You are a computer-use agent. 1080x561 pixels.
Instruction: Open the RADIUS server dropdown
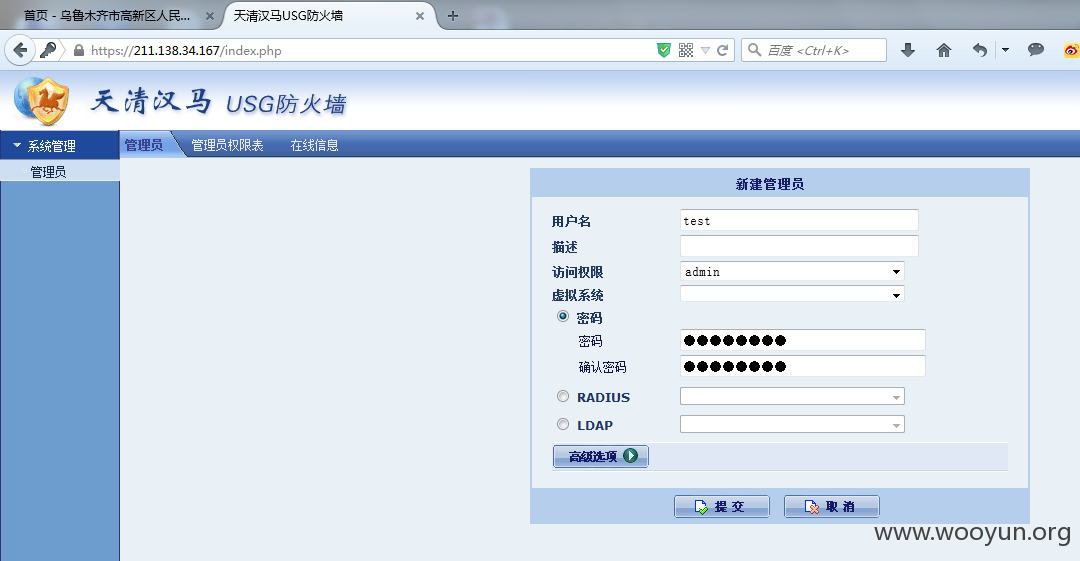pos(792,396)
